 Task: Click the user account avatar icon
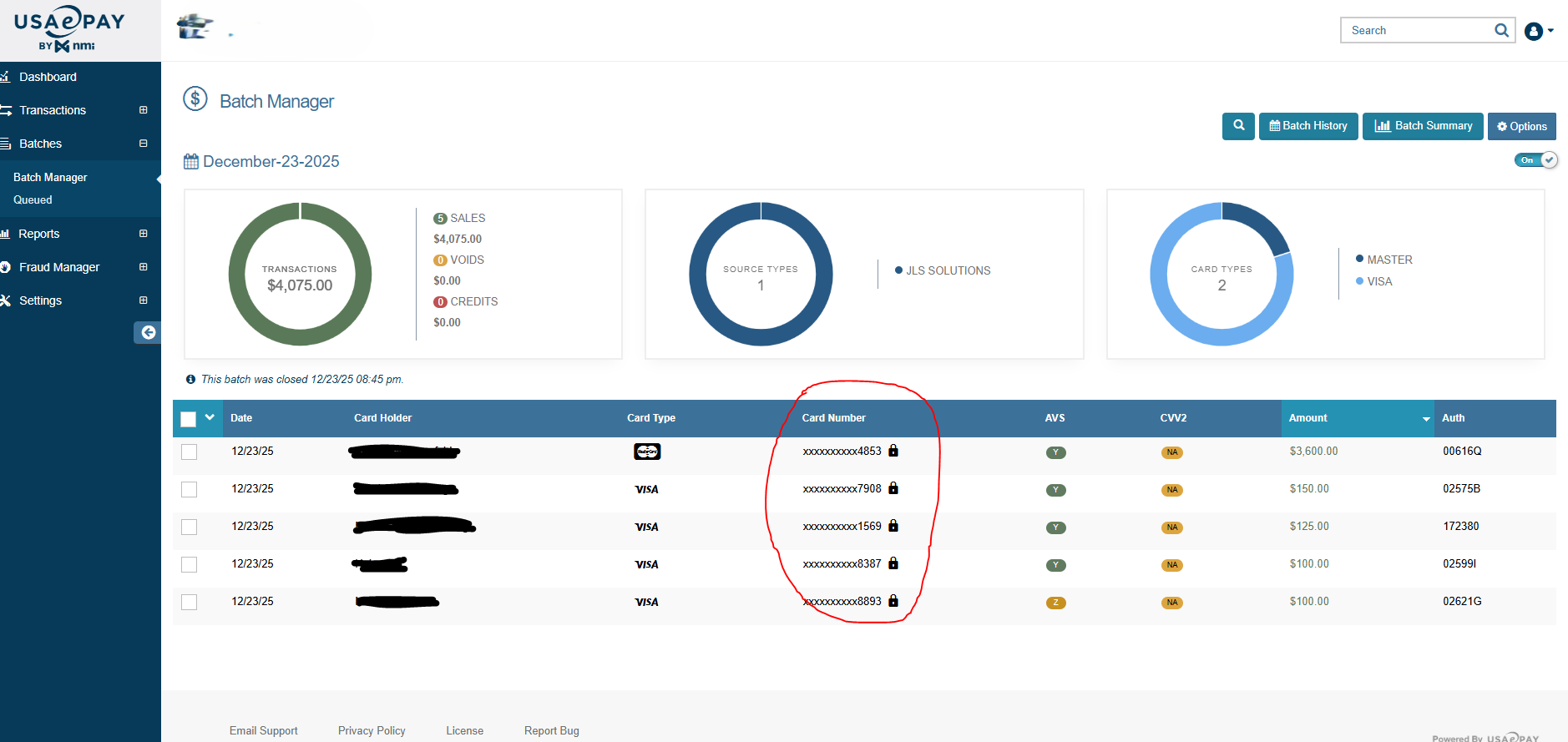pos(1533,31)
